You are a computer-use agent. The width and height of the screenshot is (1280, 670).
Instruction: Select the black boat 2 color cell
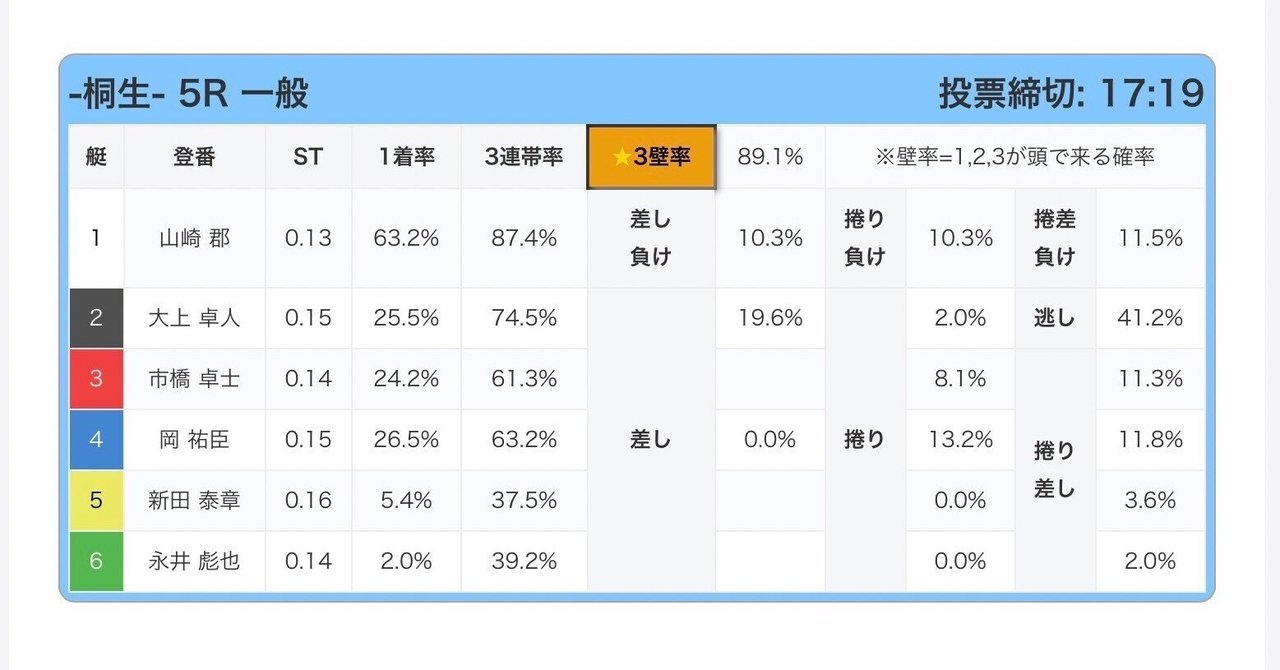coord(96,318)
